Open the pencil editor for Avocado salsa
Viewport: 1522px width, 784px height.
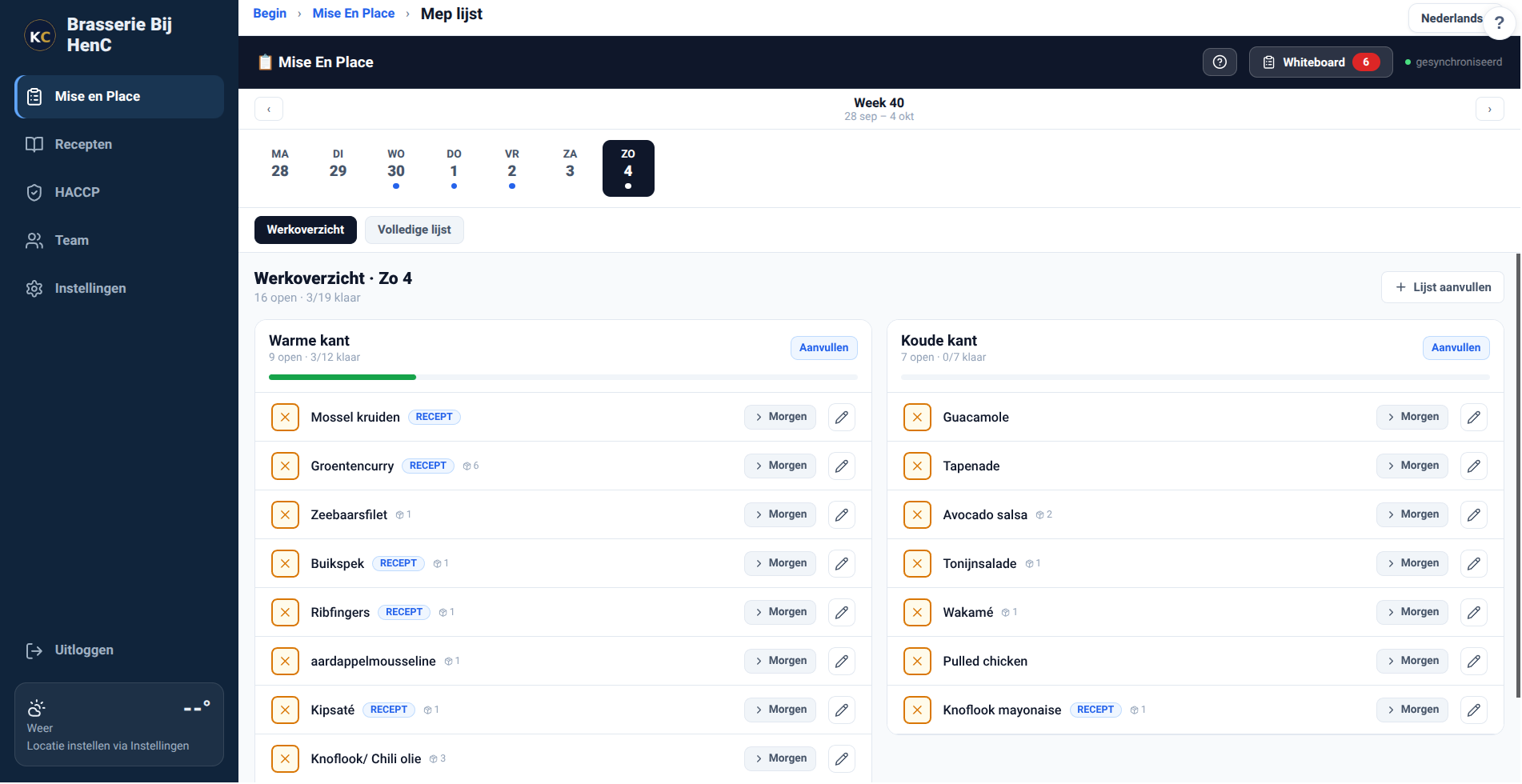(1474, 514)
